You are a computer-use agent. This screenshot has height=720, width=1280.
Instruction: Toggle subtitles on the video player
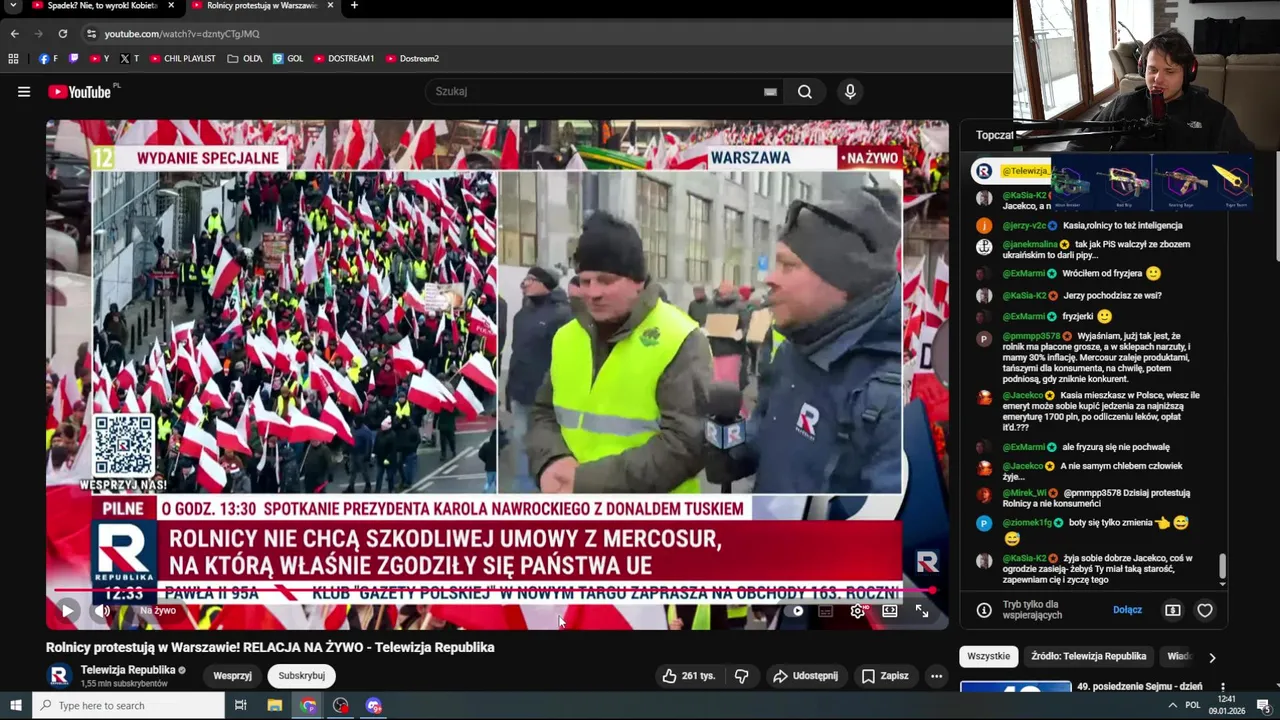point(826,611)
